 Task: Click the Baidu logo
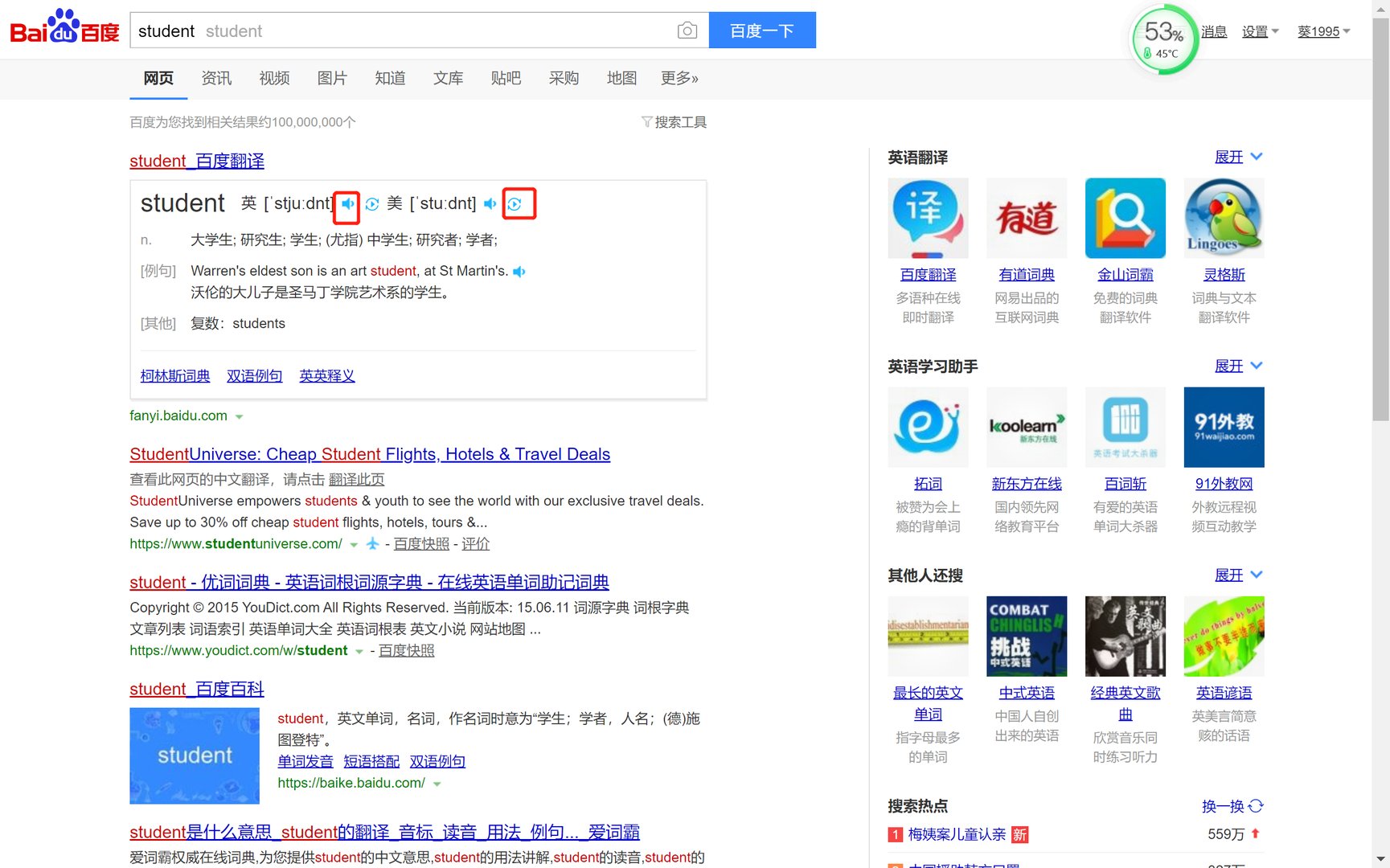(64, 27)
